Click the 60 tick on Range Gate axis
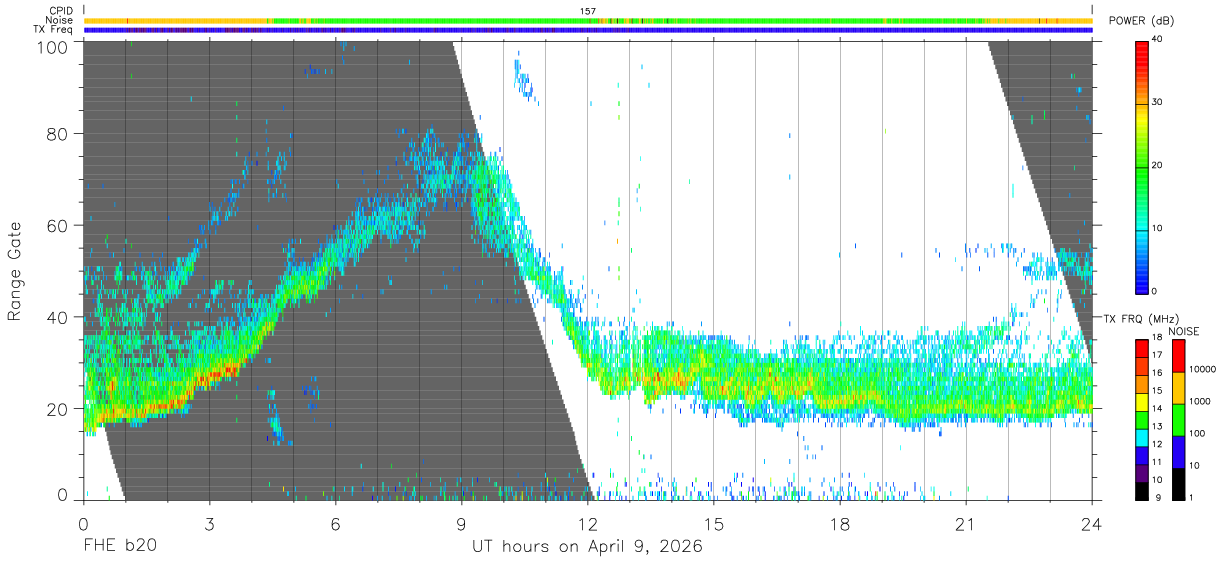This screenshot has width=1228, height=567. pyautogui.click(x=56, y=226)
